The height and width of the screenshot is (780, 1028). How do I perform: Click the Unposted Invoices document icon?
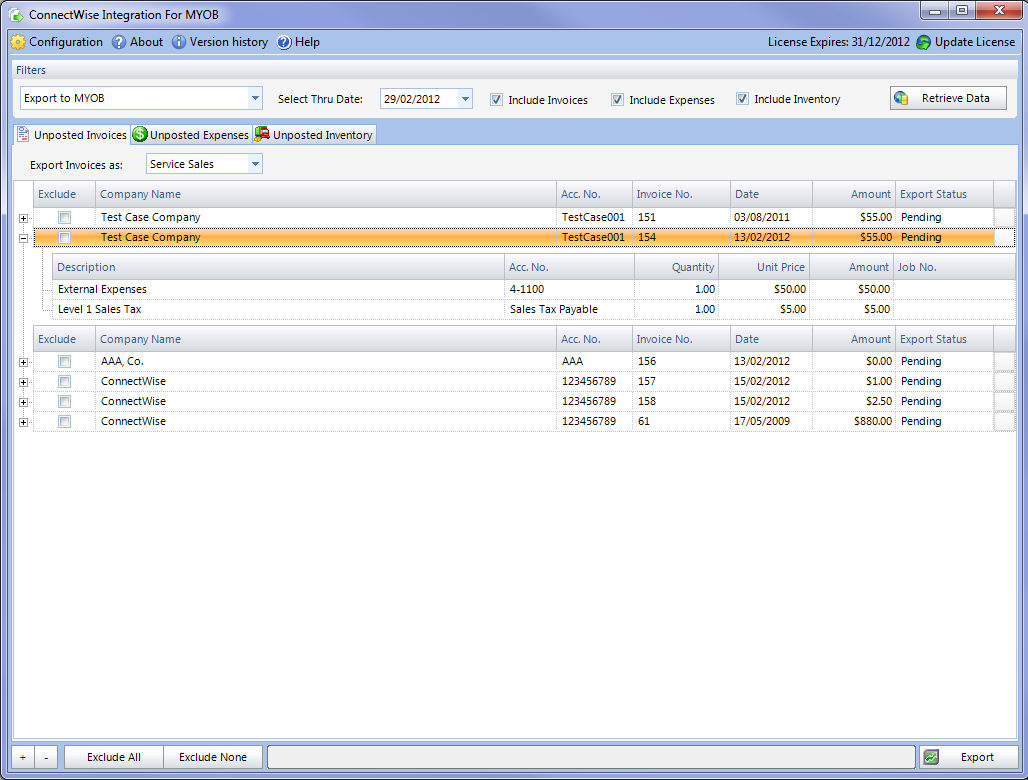[x=23, y=134]
